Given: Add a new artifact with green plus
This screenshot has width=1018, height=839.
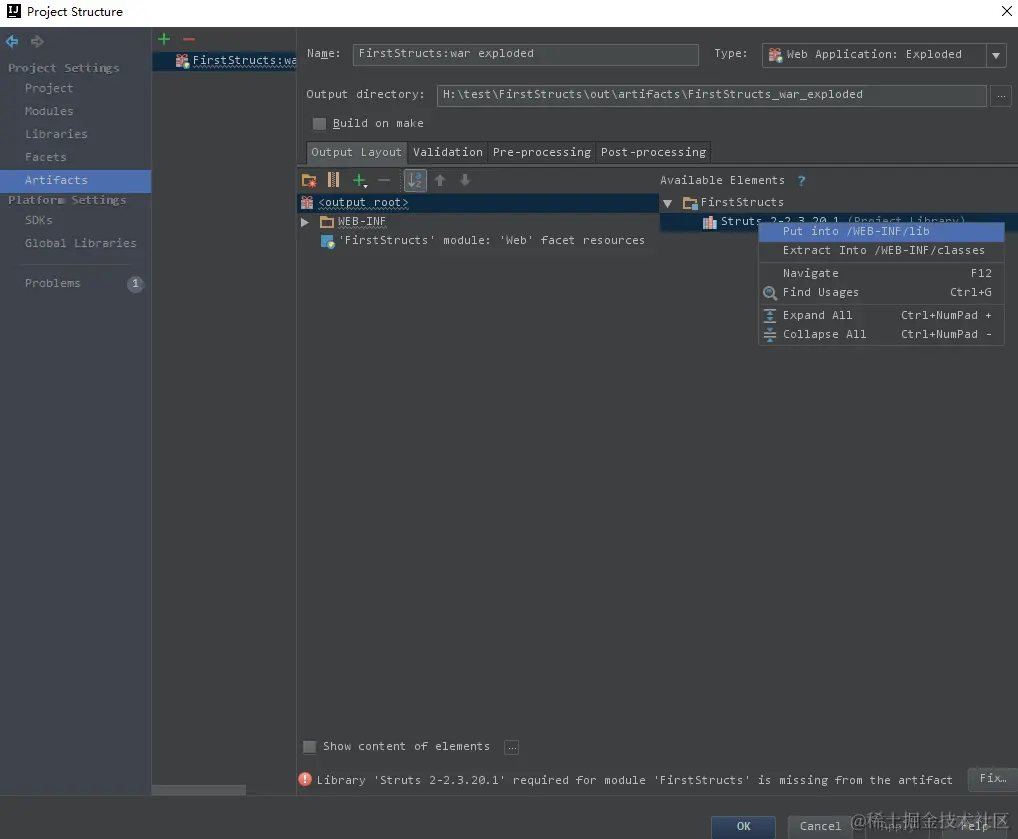Looking at the screenshot, I should 164,39.
